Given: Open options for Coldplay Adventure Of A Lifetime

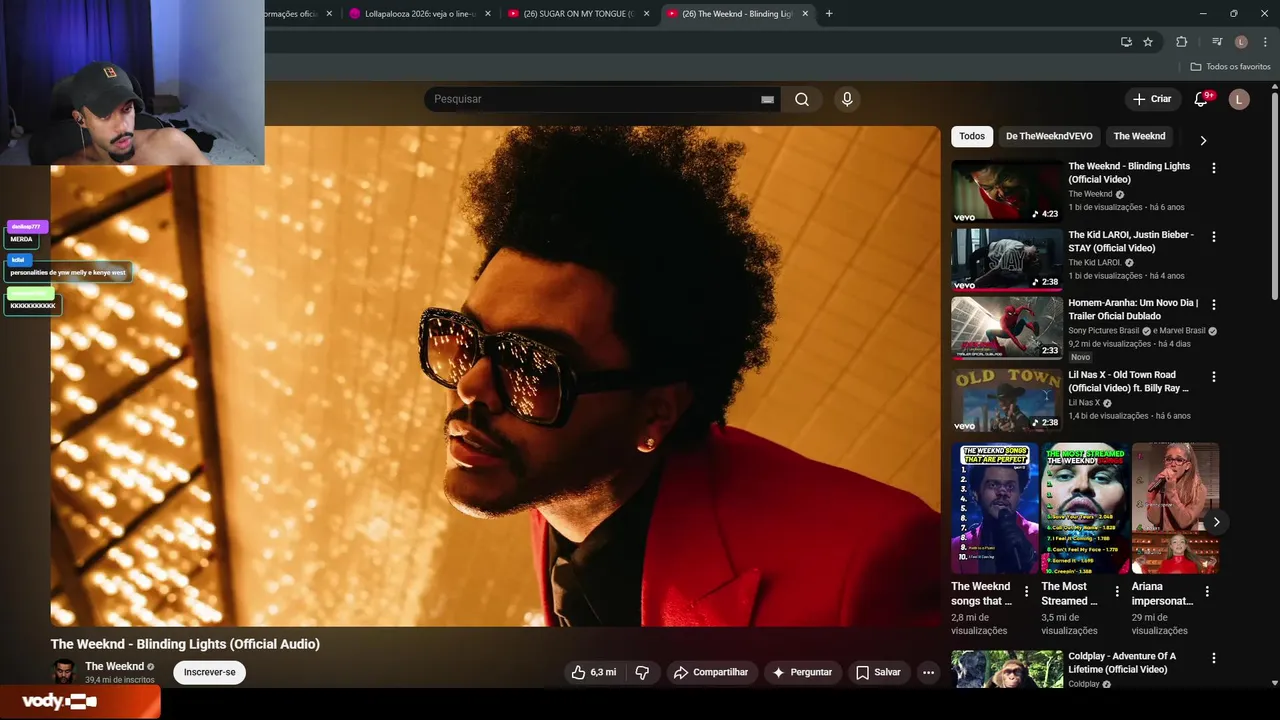Looking at the screenshot, I should (x=1214, y=659).
